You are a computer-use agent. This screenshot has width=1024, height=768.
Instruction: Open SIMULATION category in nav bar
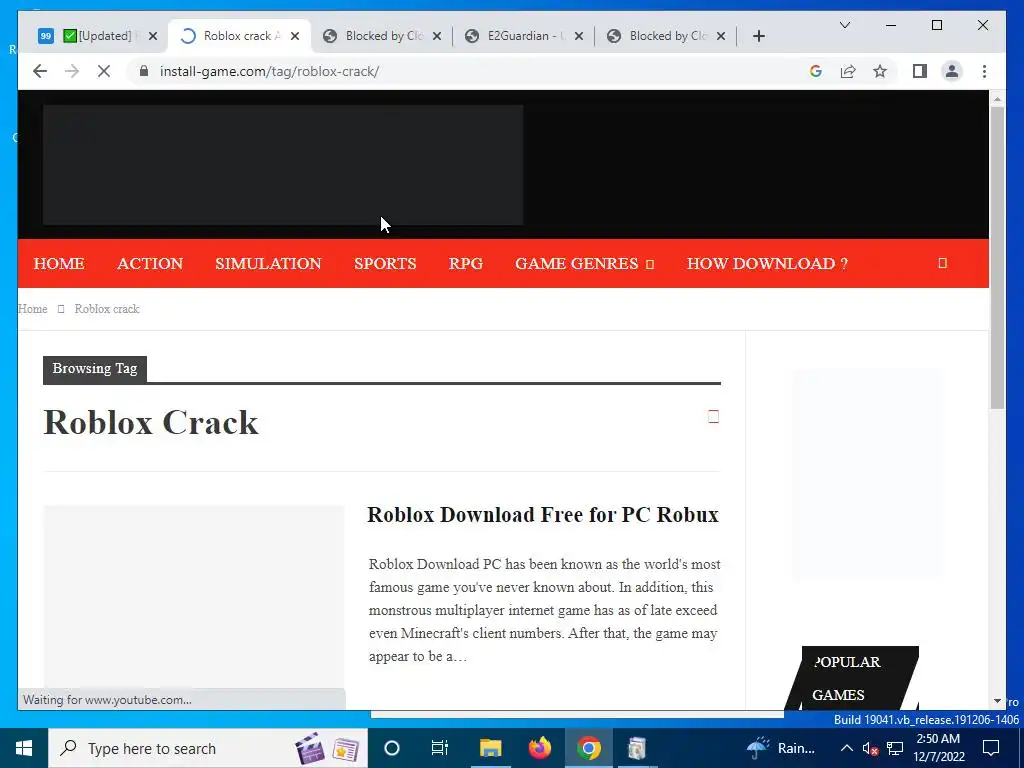(268, 263)
